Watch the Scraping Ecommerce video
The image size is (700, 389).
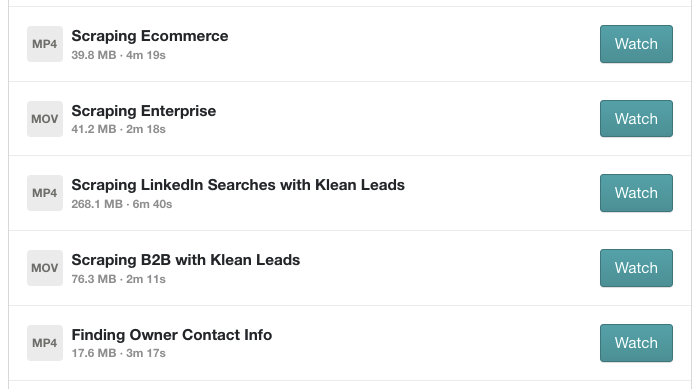(x=636, y=44)
